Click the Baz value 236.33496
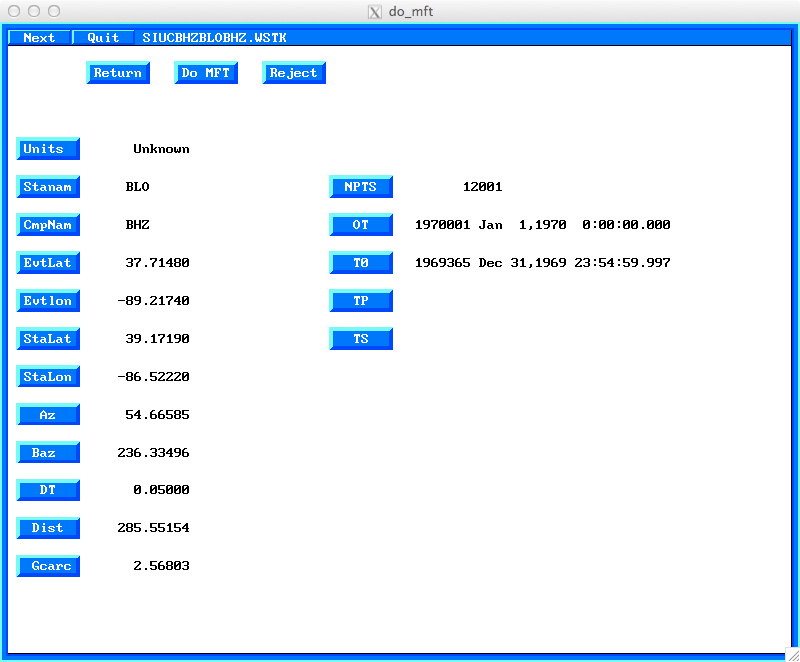800x662 pixels. tap(153, 452)
